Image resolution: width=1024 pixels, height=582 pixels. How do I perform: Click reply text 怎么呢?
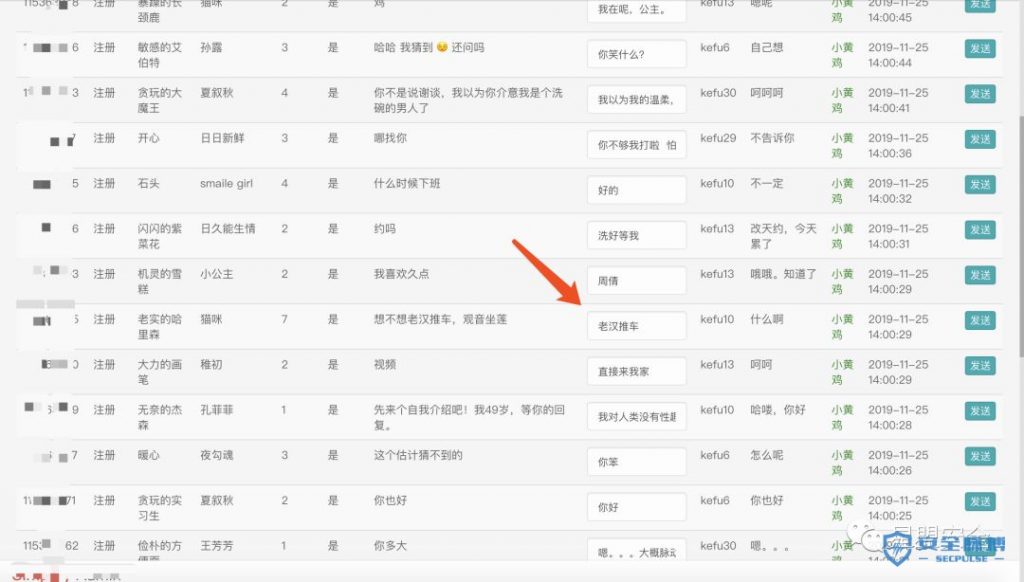coord(766,455)
